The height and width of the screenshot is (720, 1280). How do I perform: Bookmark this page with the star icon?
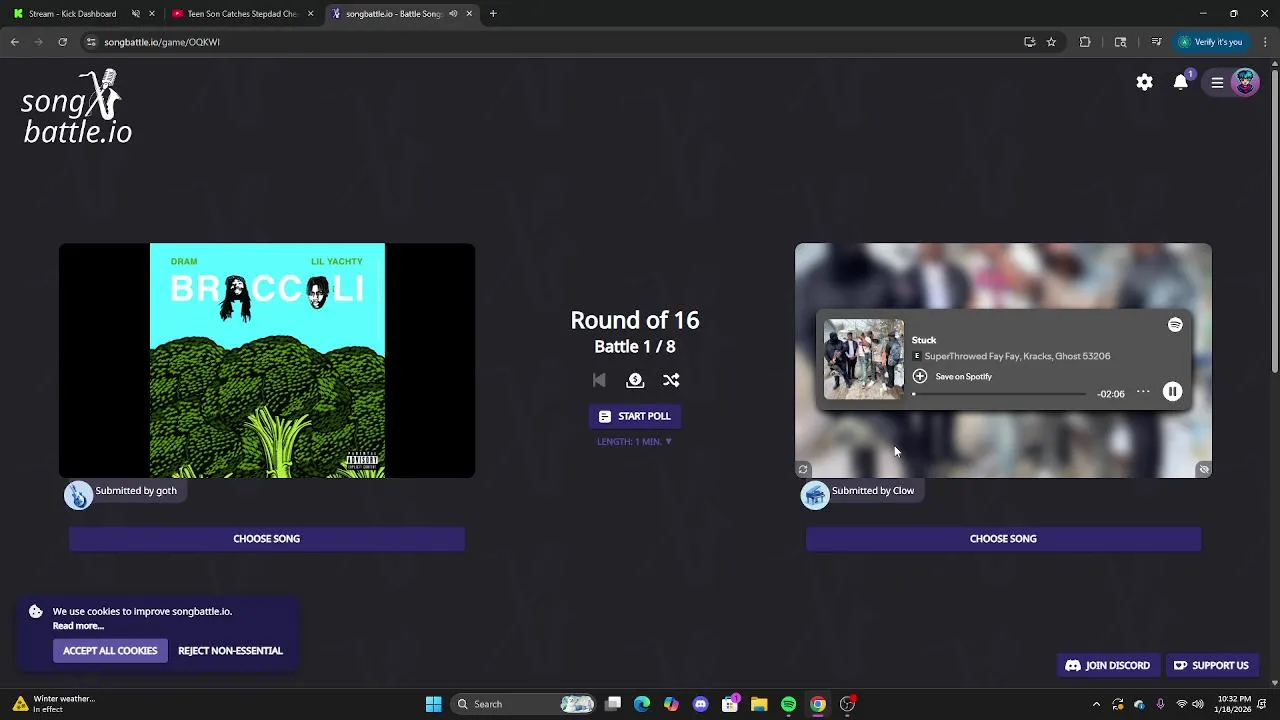click(x=1051, y=42)
